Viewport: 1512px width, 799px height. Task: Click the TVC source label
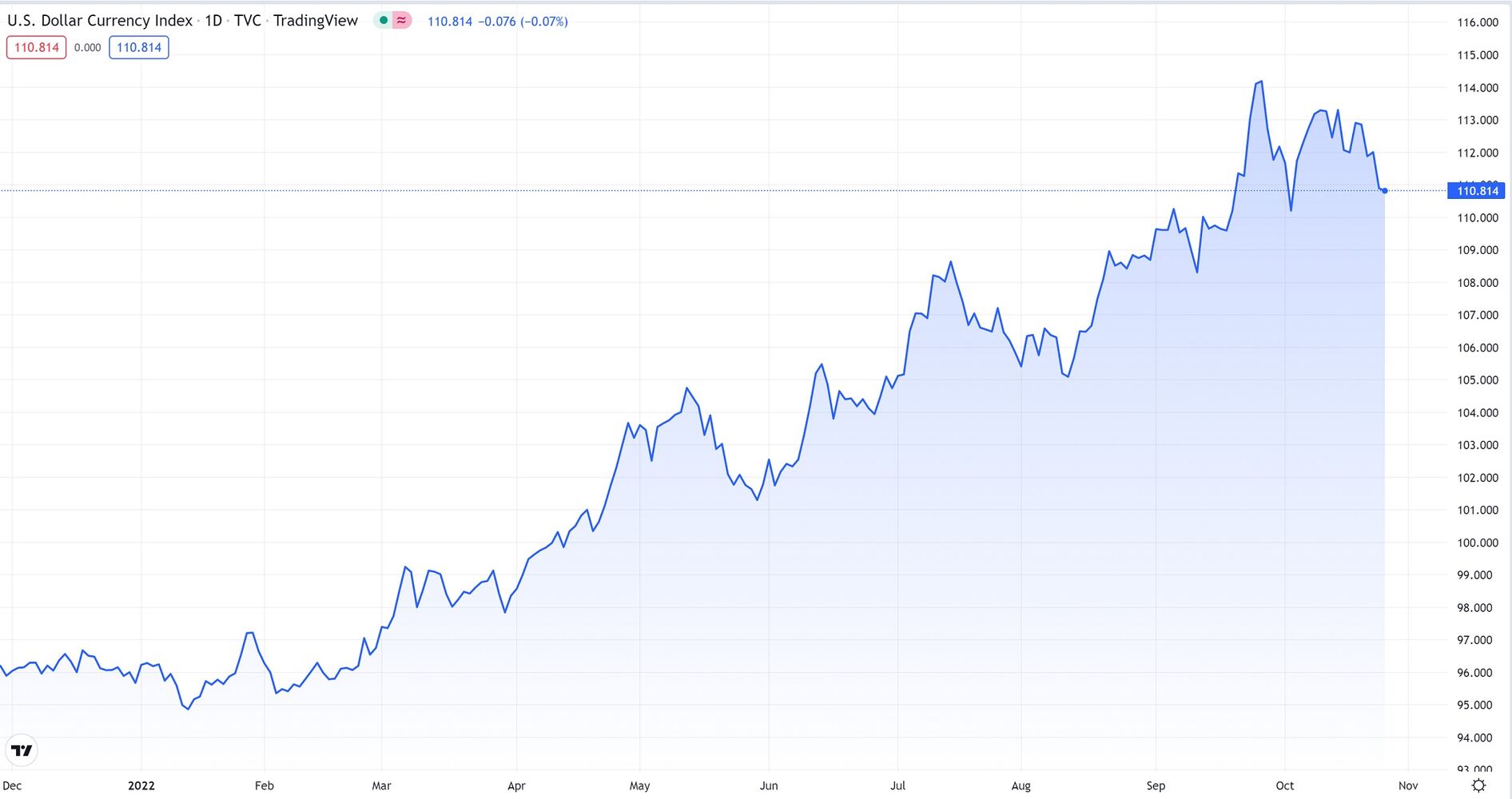(x=247, y=21)
